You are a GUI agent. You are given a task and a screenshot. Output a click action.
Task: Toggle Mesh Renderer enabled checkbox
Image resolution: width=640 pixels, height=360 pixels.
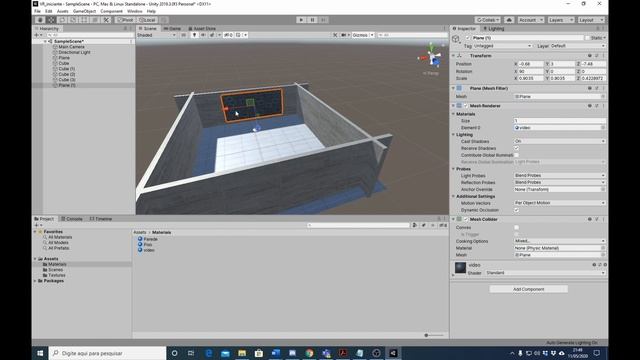tap(466, 106)
